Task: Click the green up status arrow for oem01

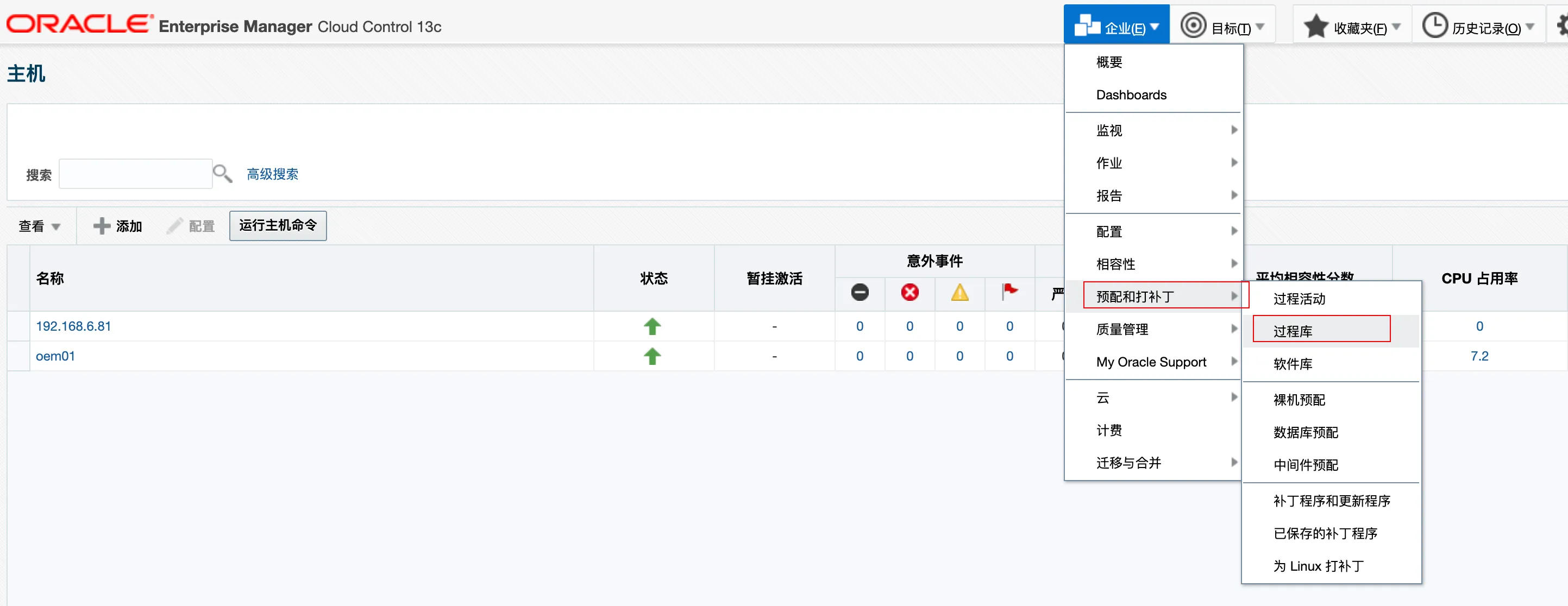Action: pos(652,356)
